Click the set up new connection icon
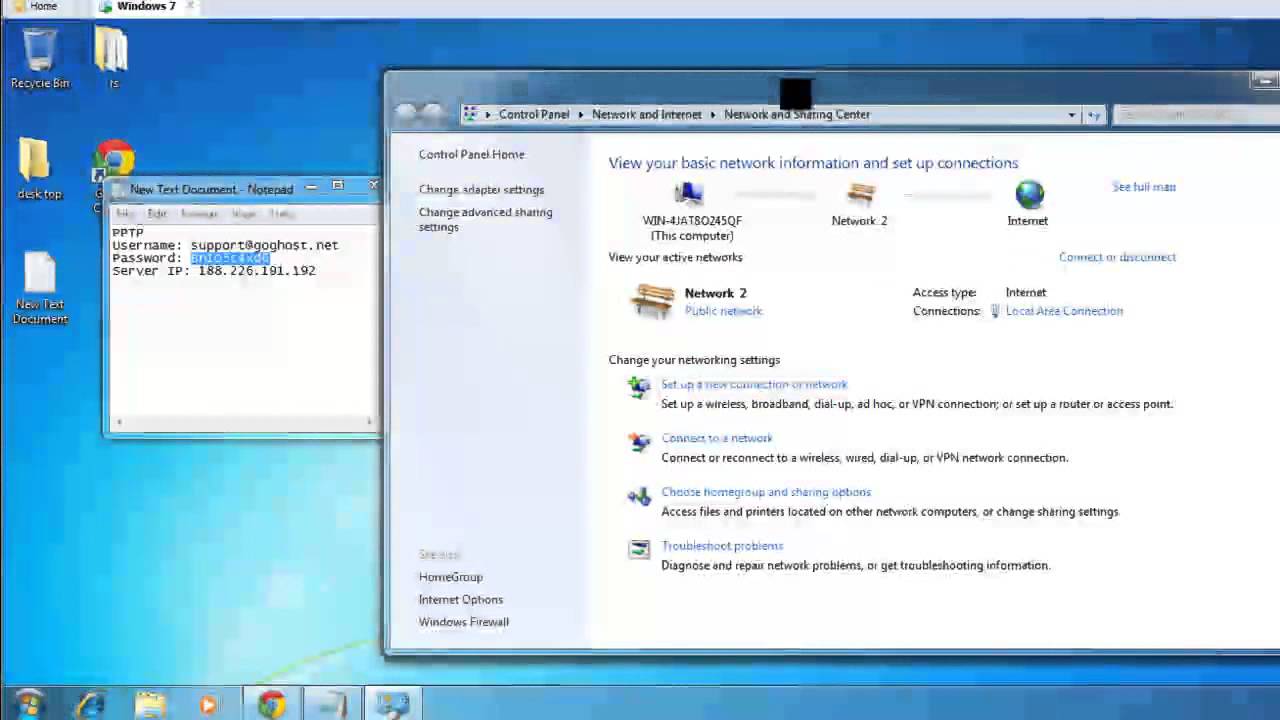 tap(638, 387)
